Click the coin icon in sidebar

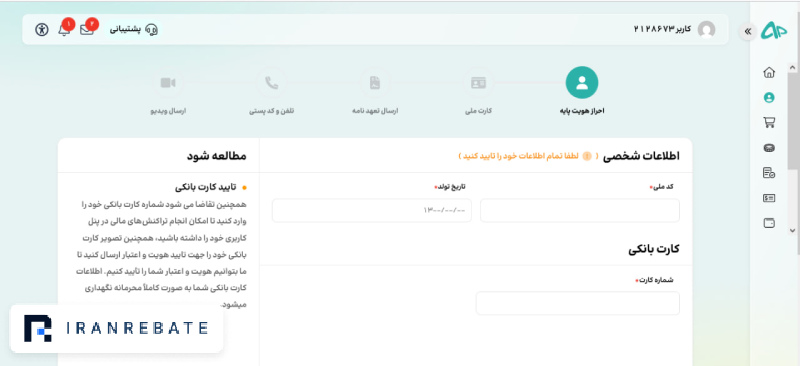click(769, 148)
